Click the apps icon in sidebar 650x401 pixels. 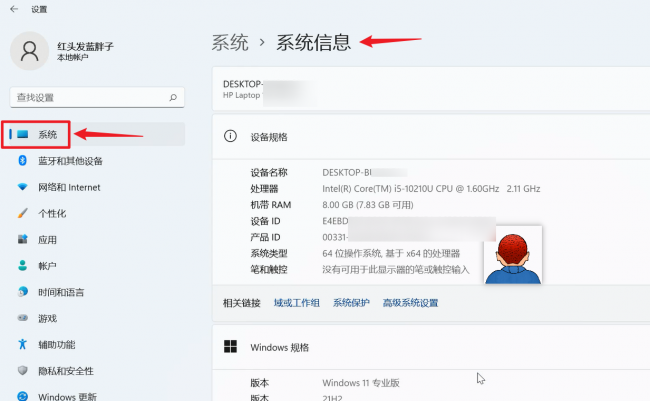22,239
